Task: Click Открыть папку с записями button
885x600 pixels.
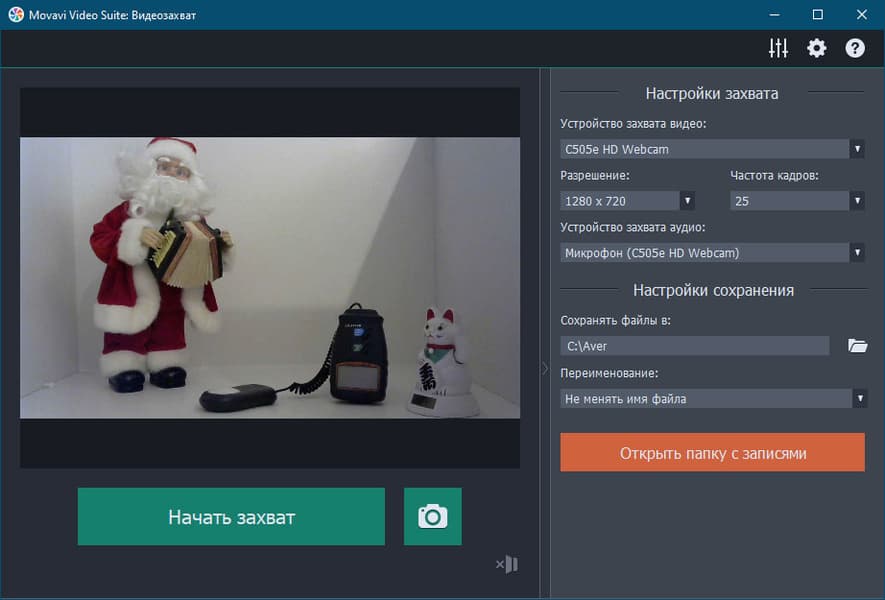Action: (712, 453)
